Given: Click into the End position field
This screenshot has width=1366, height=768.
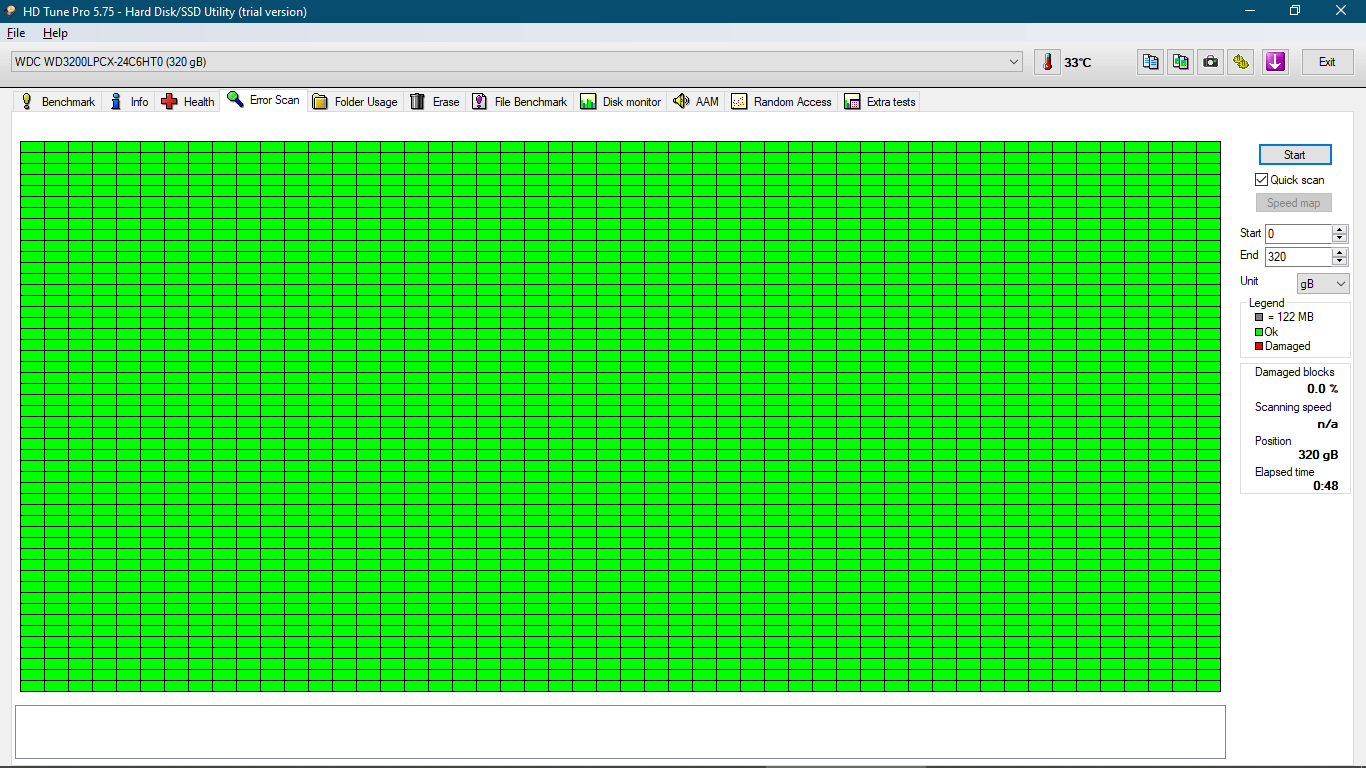Looking at the screenshot, I should tap(1298, 257).
